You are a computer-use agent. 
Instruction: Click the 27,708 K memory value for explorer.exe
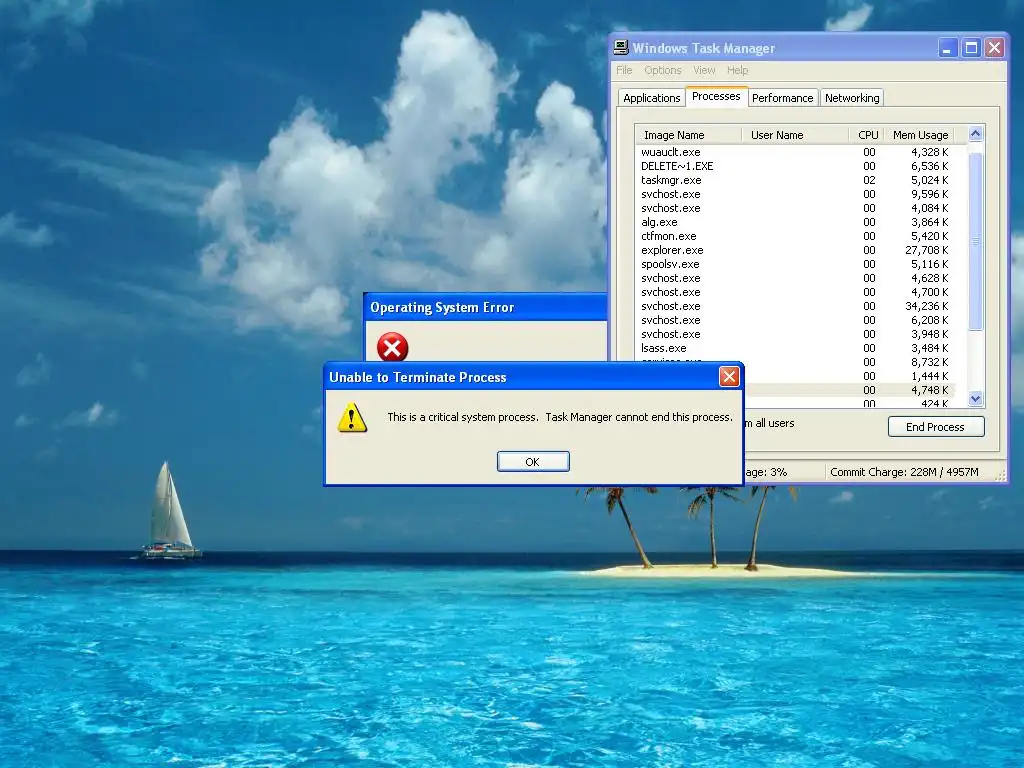click(x=927, y=250)
